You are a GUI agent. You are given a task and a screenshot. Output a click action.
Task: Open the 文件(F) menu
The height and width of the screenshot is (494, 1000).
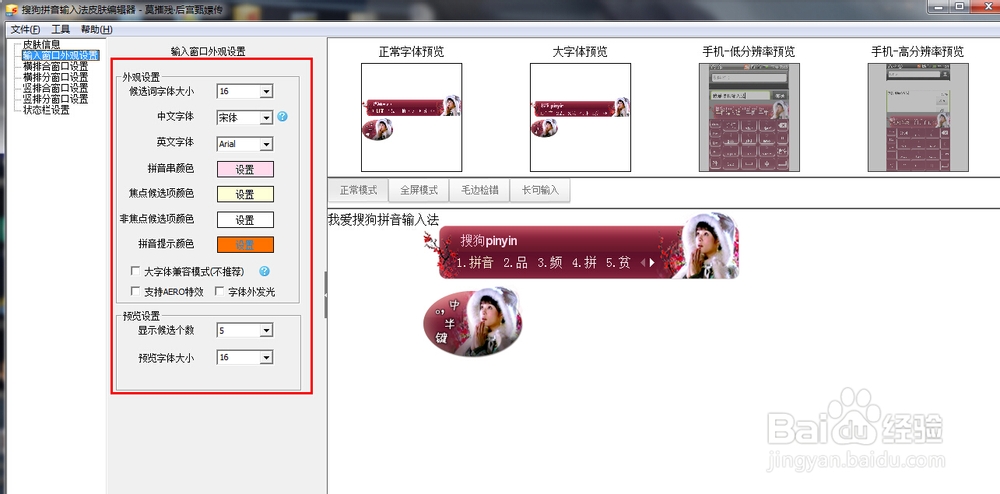tap(26, 29)
